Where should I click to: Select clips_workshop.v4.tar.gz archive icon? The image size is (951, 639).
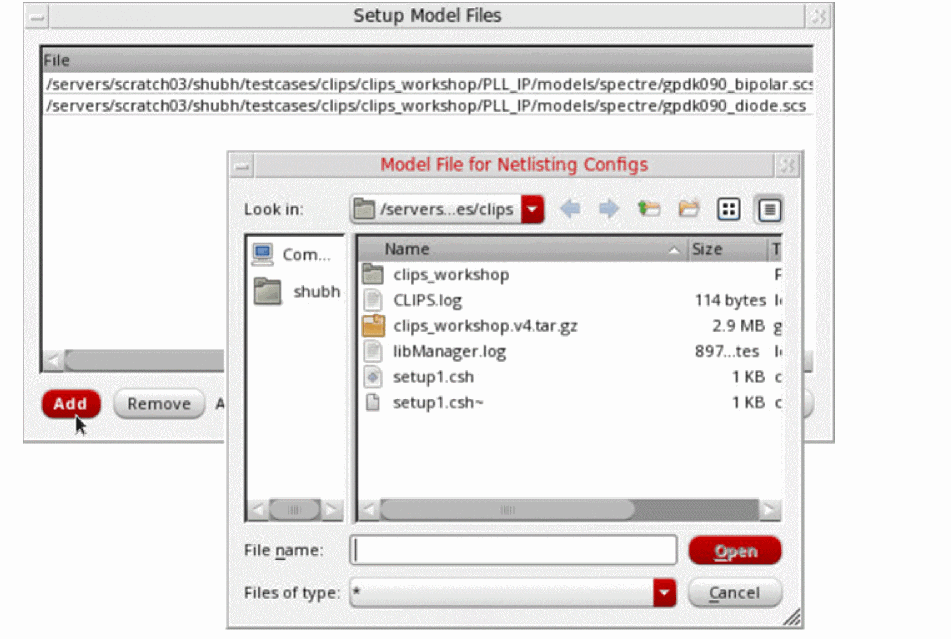tap(373, 326)
